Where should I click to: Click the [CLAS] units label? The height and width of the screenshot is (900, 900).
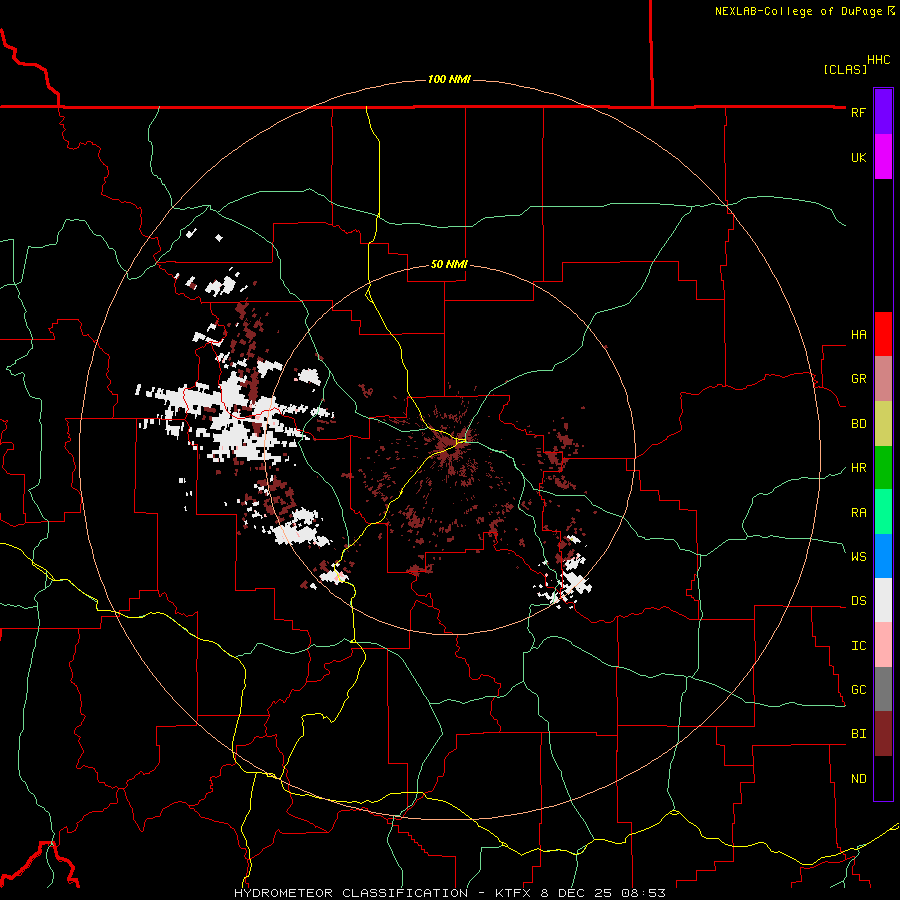click(x=845, y=69)
